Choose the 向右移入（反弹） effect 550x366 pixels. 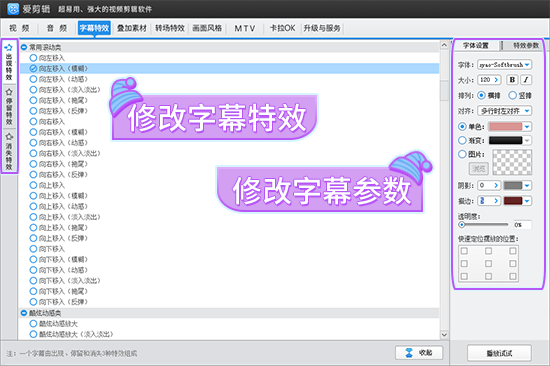tap(59, 174)
